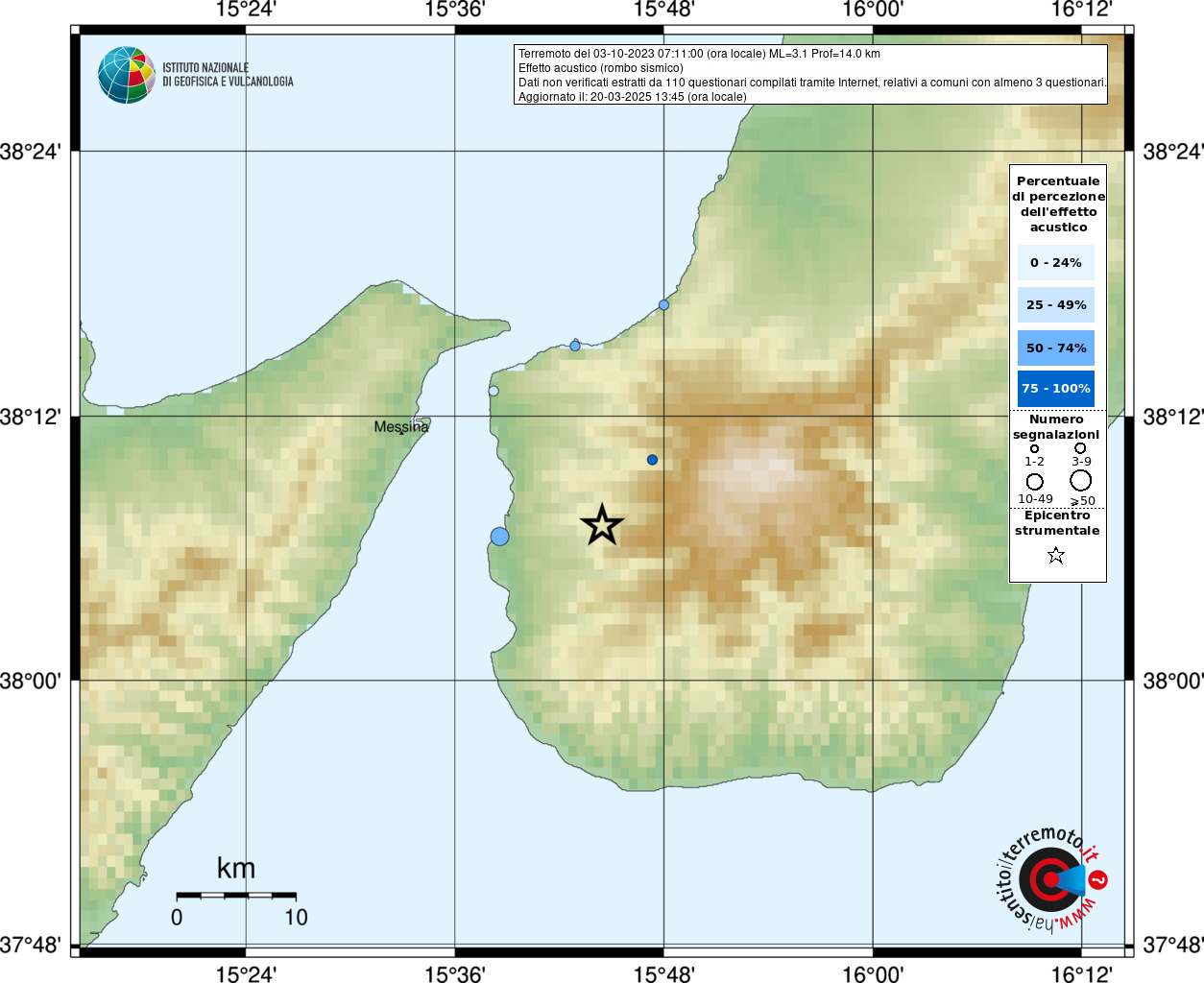
Task: Click the epicenter star on the map
Action: coord(602,525)
